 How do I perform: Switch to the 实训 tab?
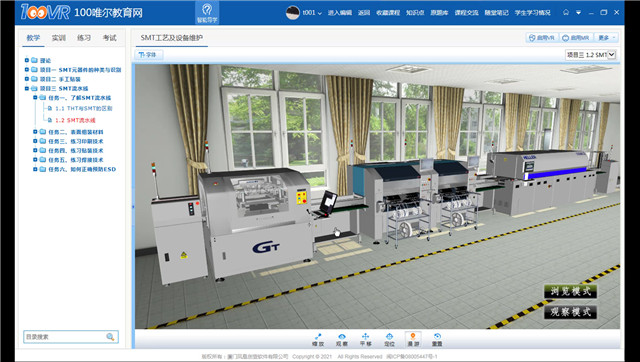(58, 38)
